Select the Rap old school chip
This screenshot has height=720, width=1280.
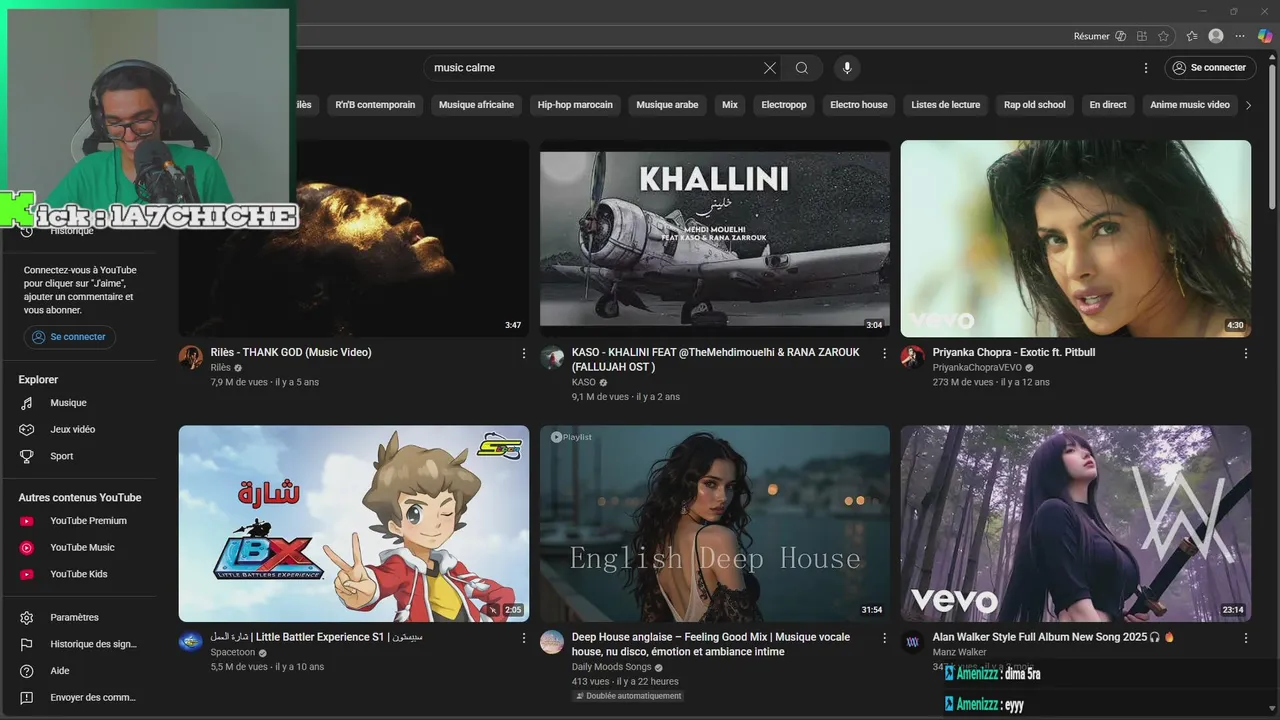tap(1035, 105)
